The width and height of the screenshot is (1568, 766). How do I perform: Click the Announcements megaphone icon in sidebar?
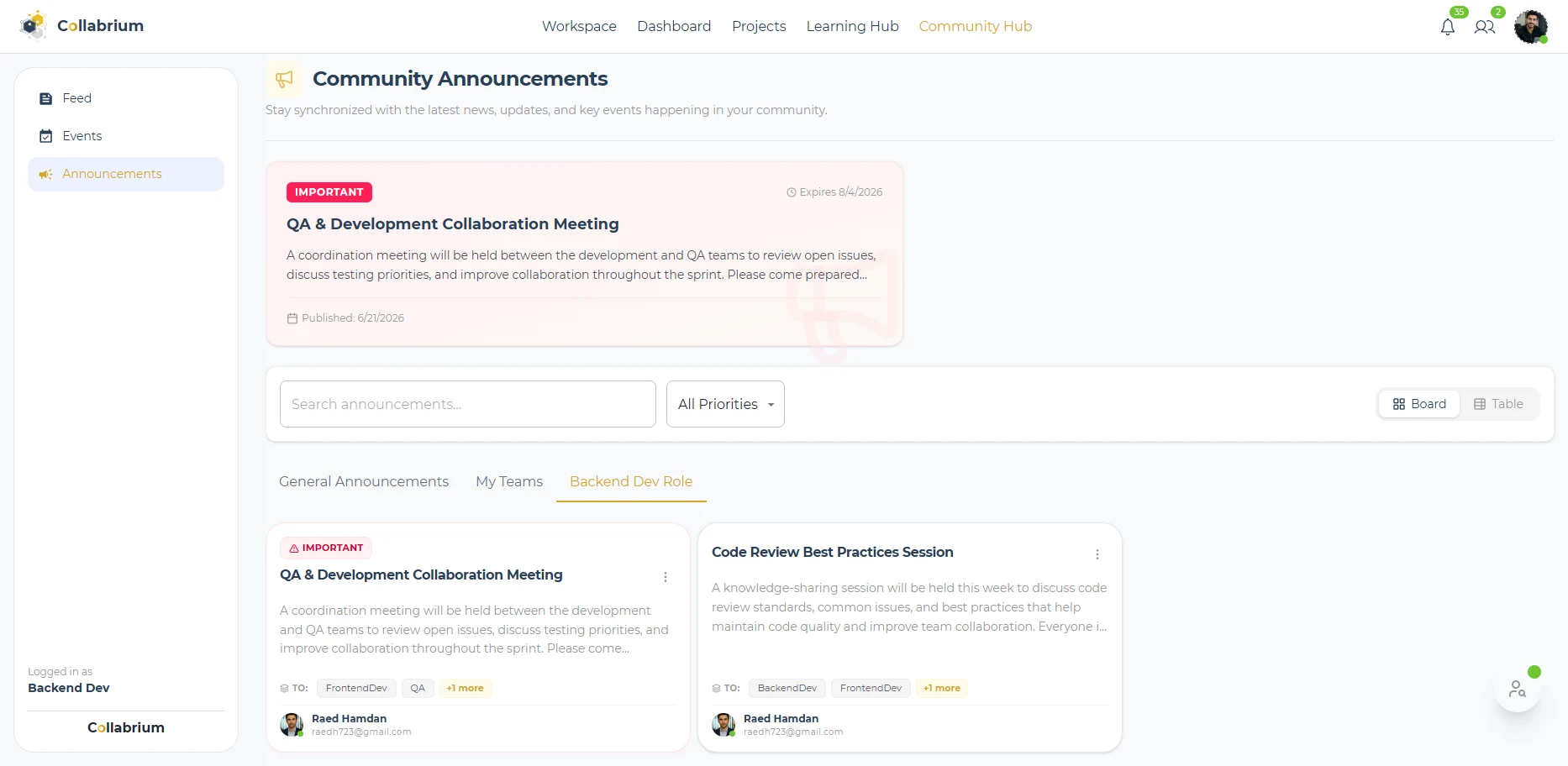pos(46,174)
